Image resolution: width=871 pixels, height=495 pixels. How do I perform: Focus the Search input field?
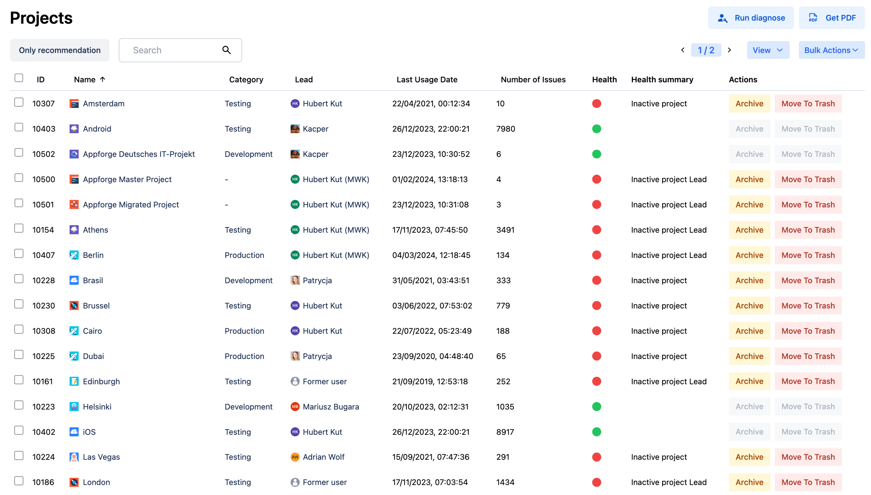click(x=172, y=50)
